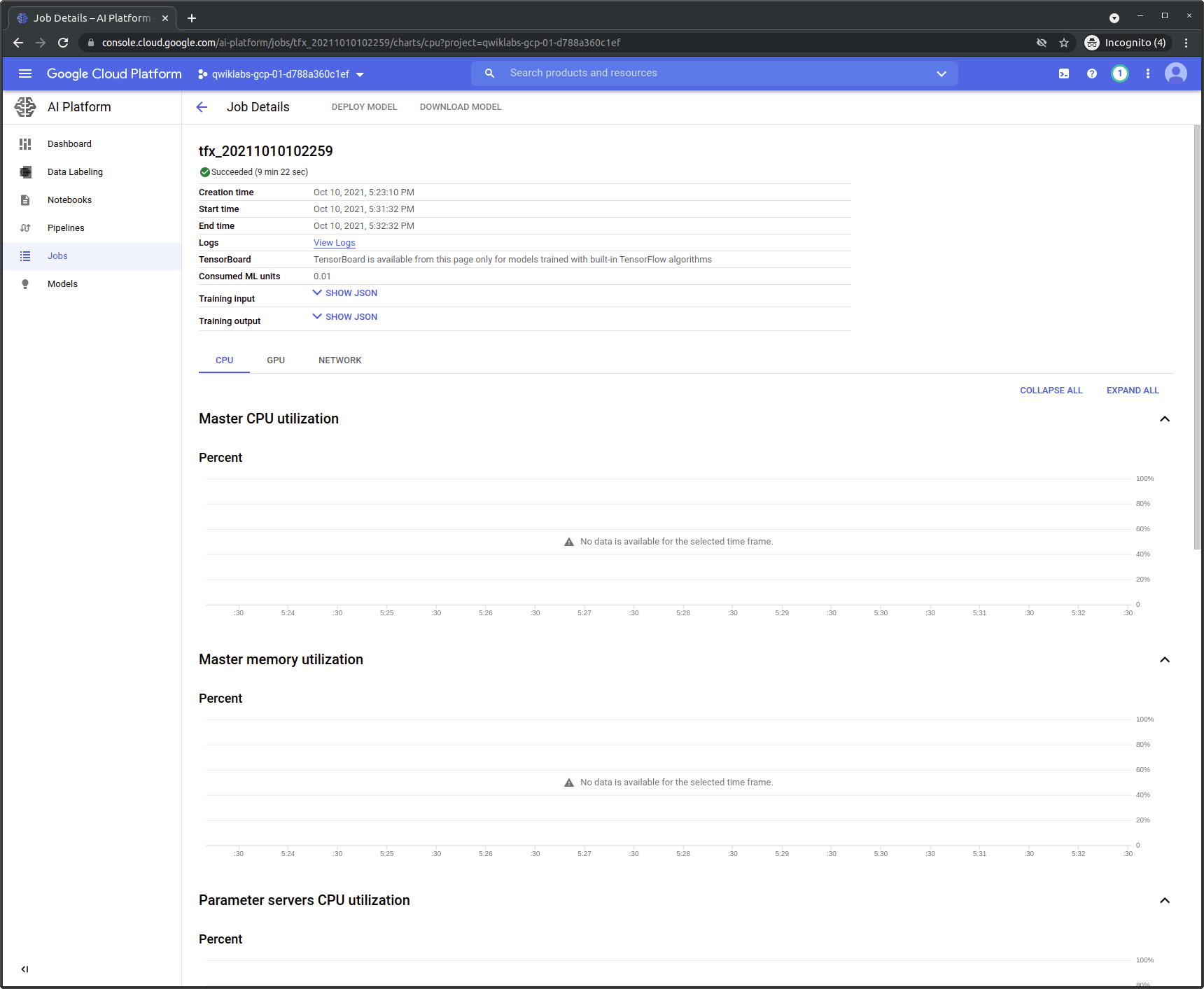Click the Notebooks sidebar icon
Viewport: 1204px width, 989px height.
[25, 200]
